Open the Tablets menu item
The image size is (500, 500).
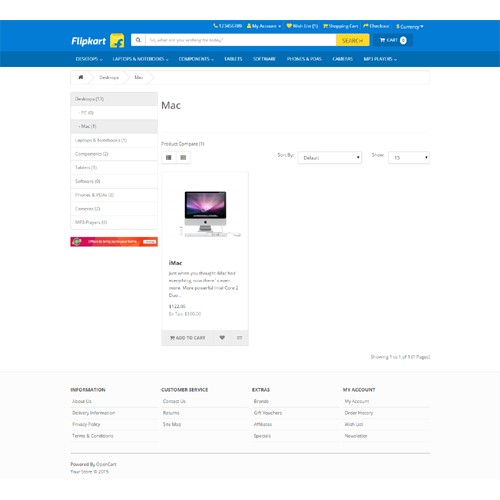pos(233,59)
